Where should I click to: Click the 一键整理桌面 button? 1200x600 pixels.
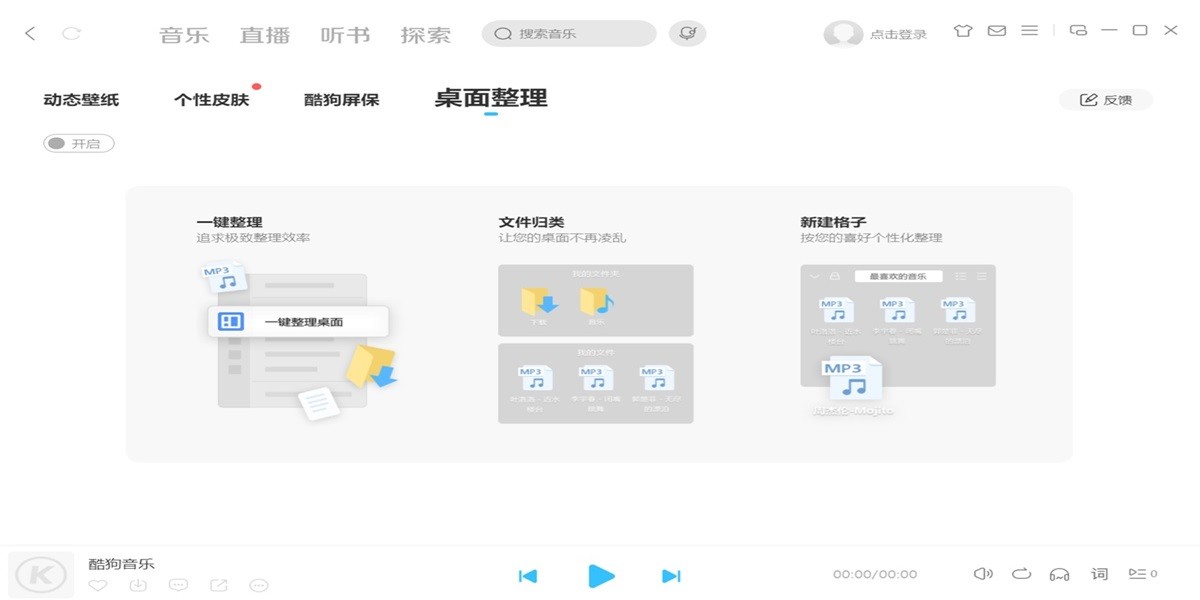click(300, 321)
